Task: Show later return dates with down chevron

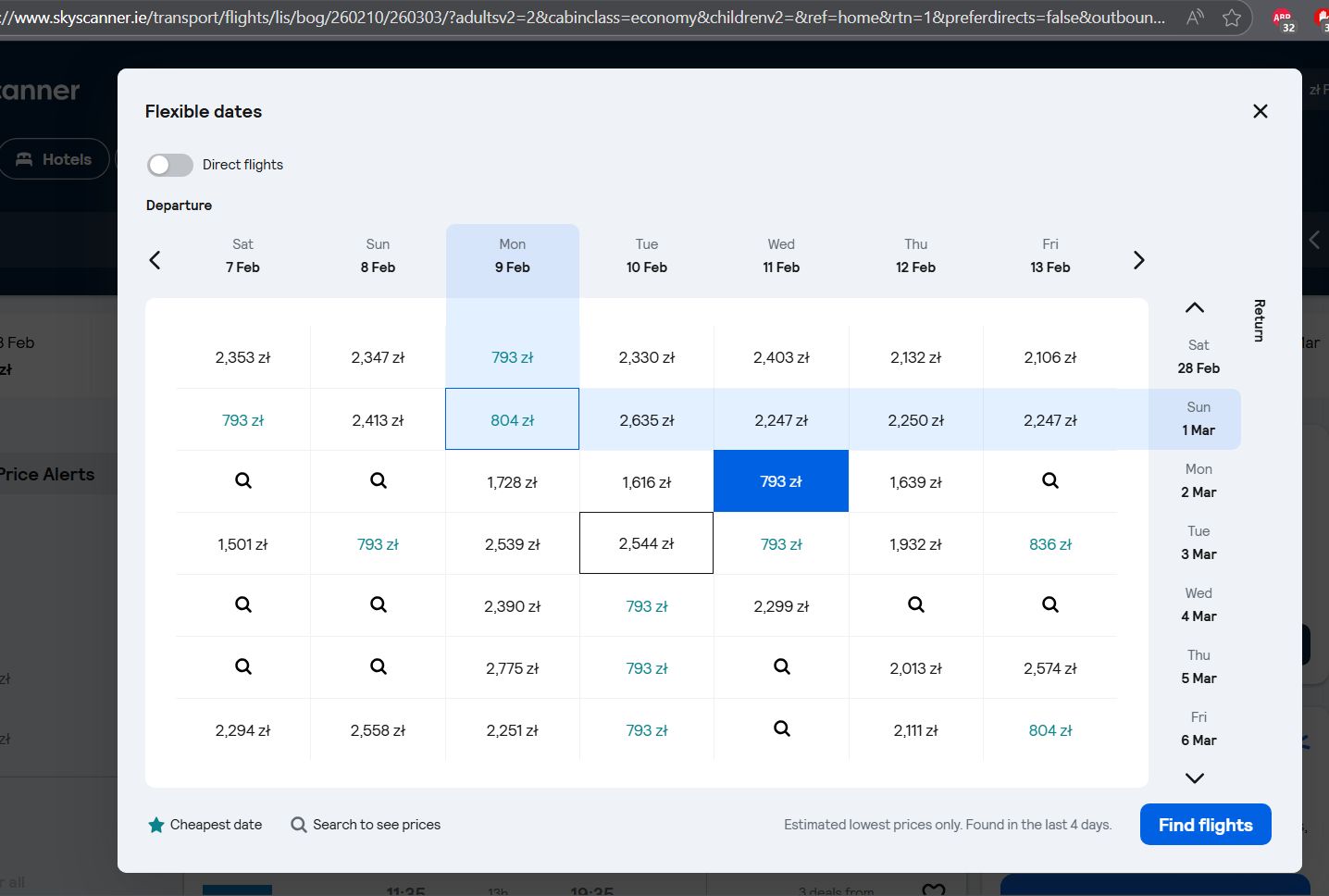Action: (x=1195, y=778)
